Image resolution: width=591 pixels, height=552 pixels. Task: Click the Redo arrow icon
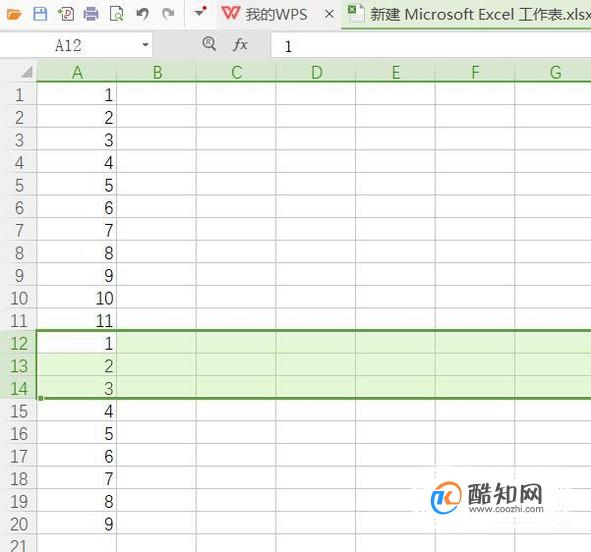coord(168,14)
